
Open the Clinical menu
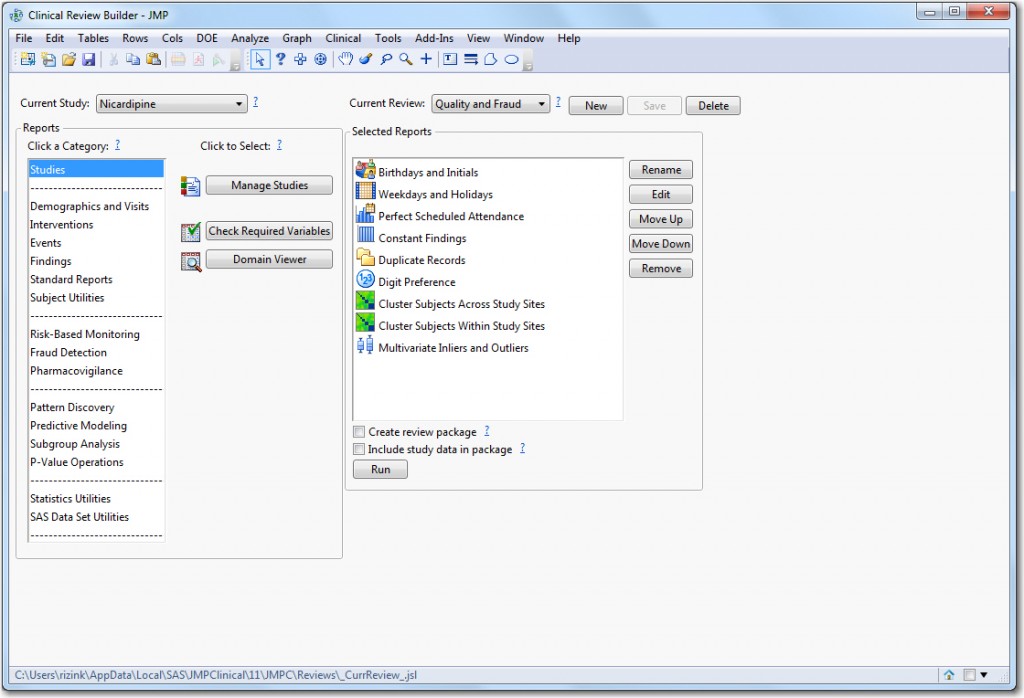[x=343, y=38]
